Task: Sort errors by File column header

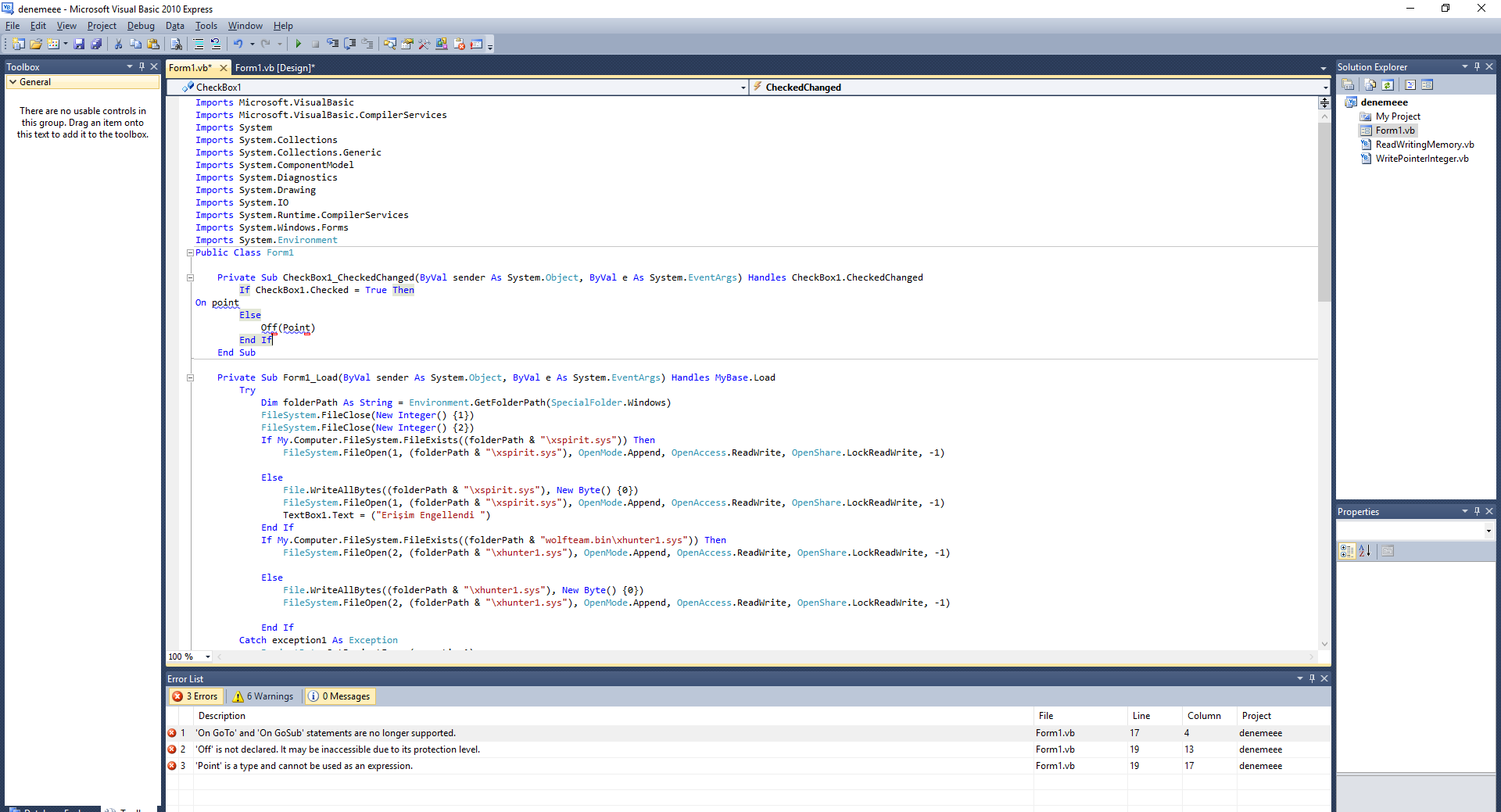Action: 1080,716
